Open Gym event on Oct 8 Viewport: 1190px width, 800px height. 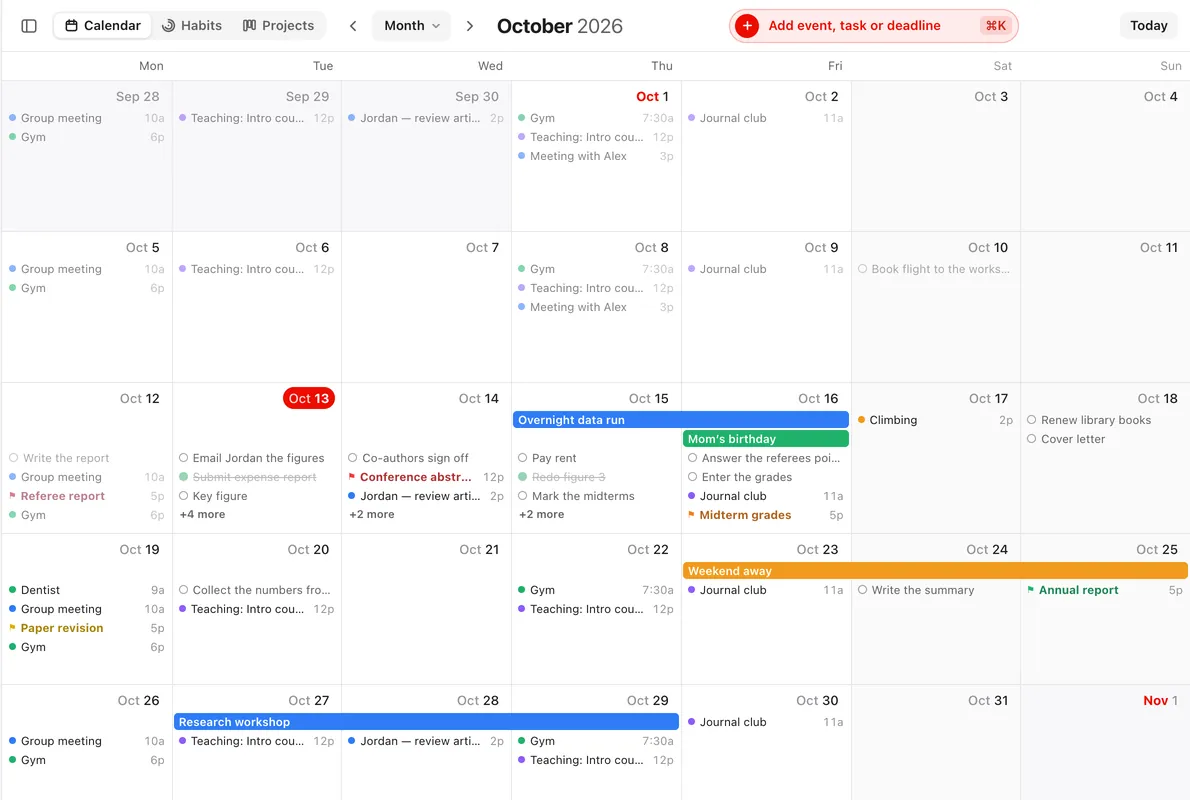pos(596,269)
